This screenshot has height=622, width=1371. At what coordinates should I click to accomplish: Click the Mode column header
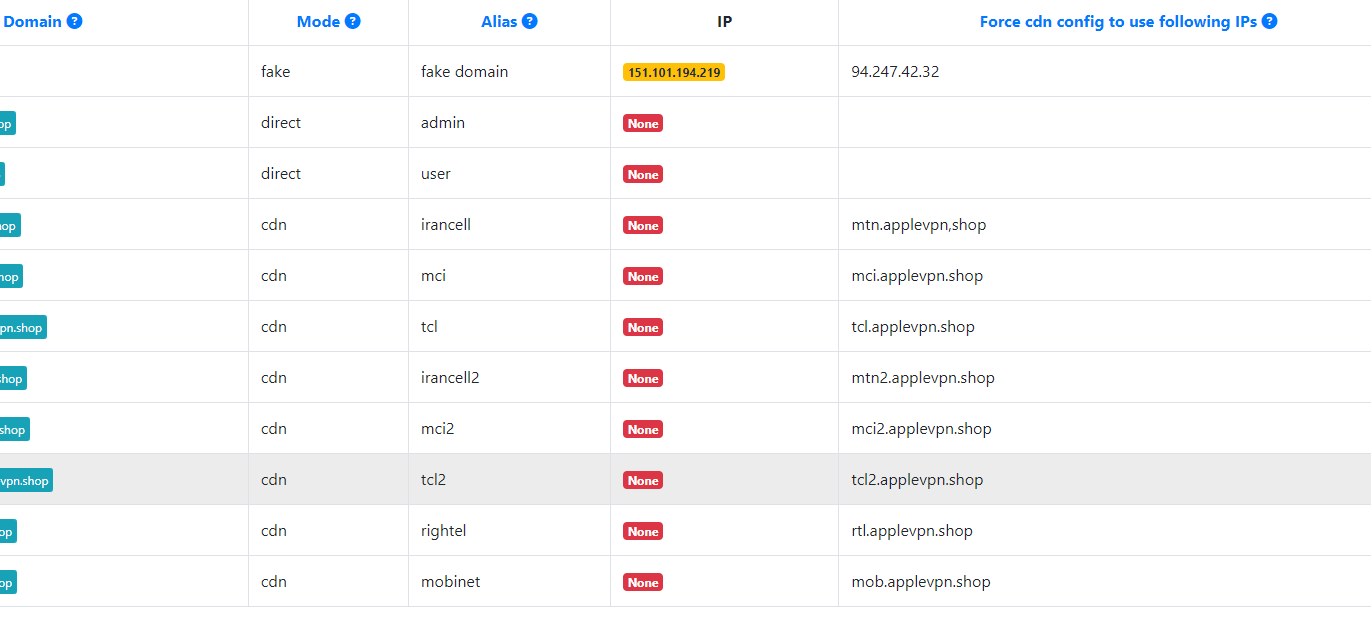pos(319,21)
